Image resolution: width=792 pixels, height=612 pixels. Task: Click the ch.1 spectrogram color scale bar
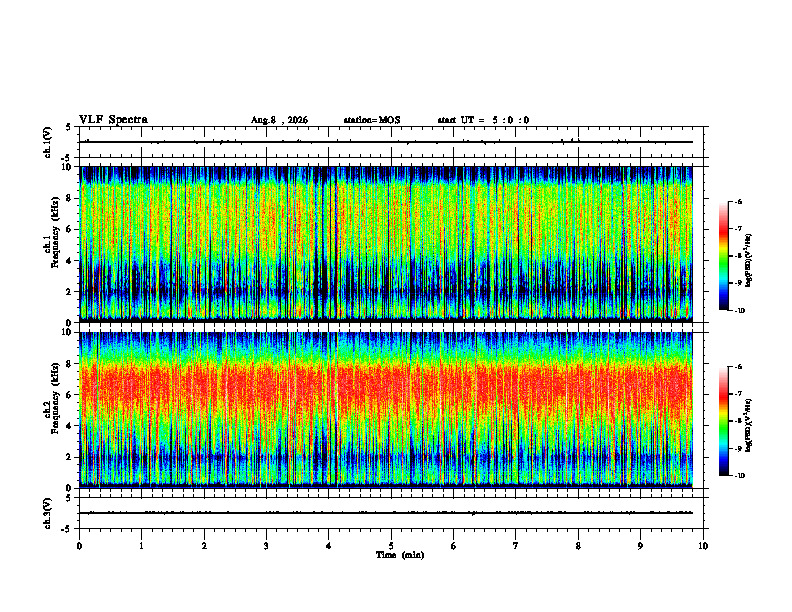tap(723, 256)
